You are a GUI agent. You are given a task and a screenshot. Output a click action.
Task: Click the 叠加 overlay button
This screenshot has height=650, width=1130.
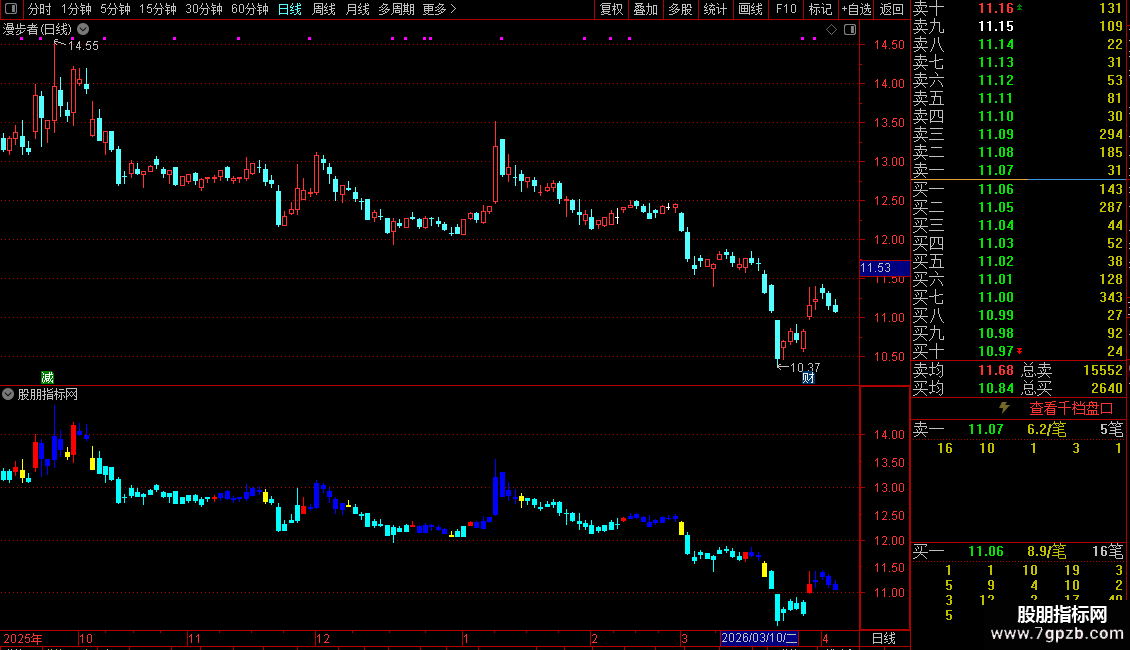[x=646, y=9]
